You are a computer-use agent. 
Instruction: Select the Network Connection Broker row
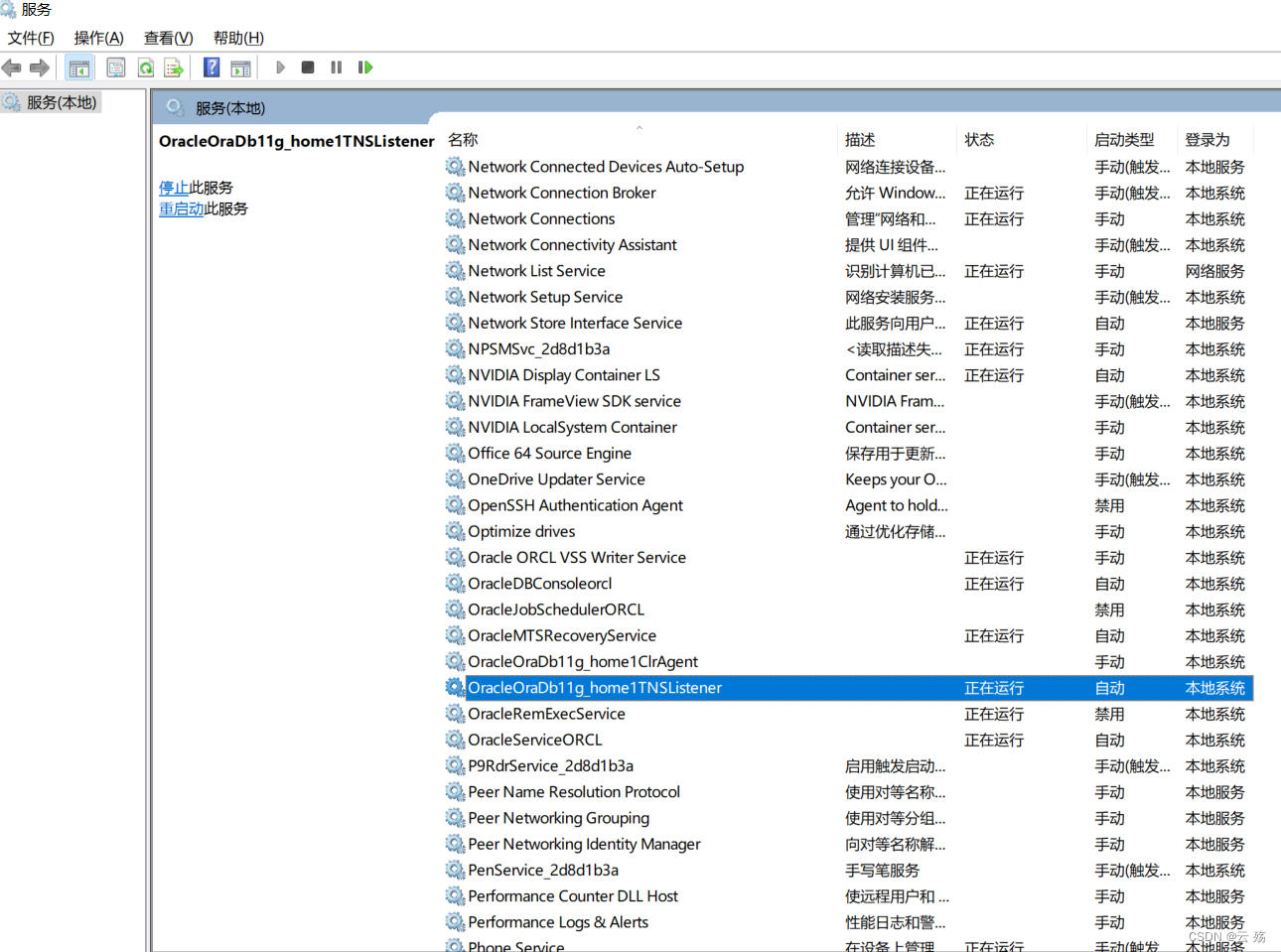pos(849,193)
